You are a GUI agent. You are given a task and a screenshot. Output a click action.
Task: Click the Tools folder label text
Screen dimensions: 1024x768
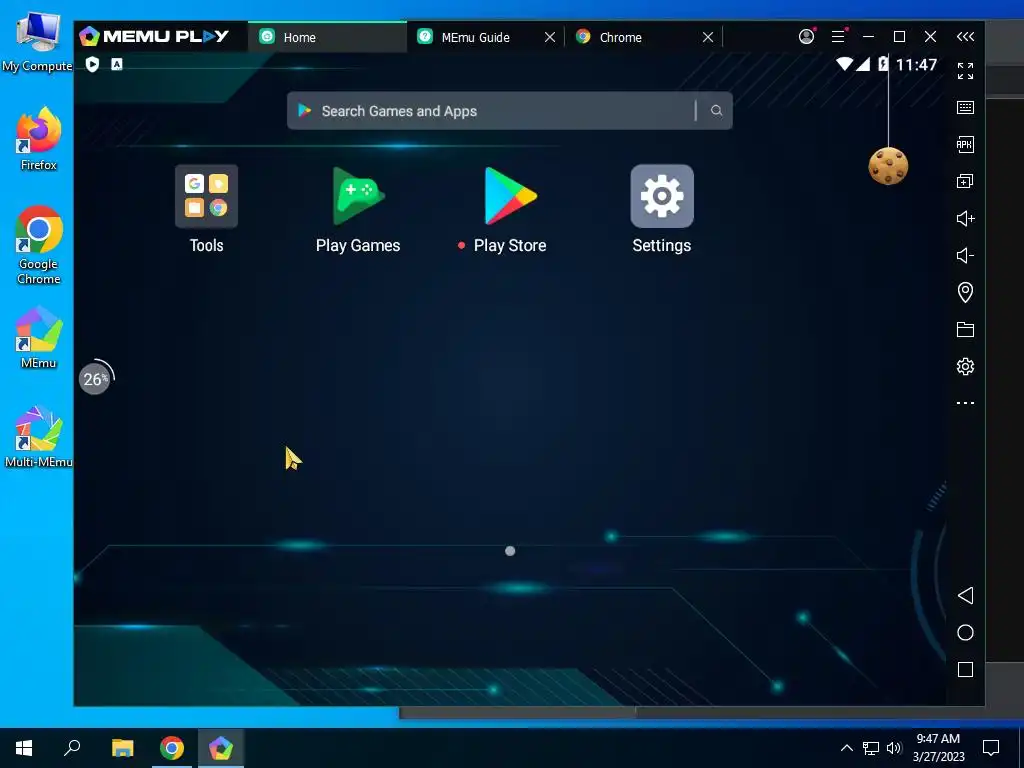pos(206,246)
